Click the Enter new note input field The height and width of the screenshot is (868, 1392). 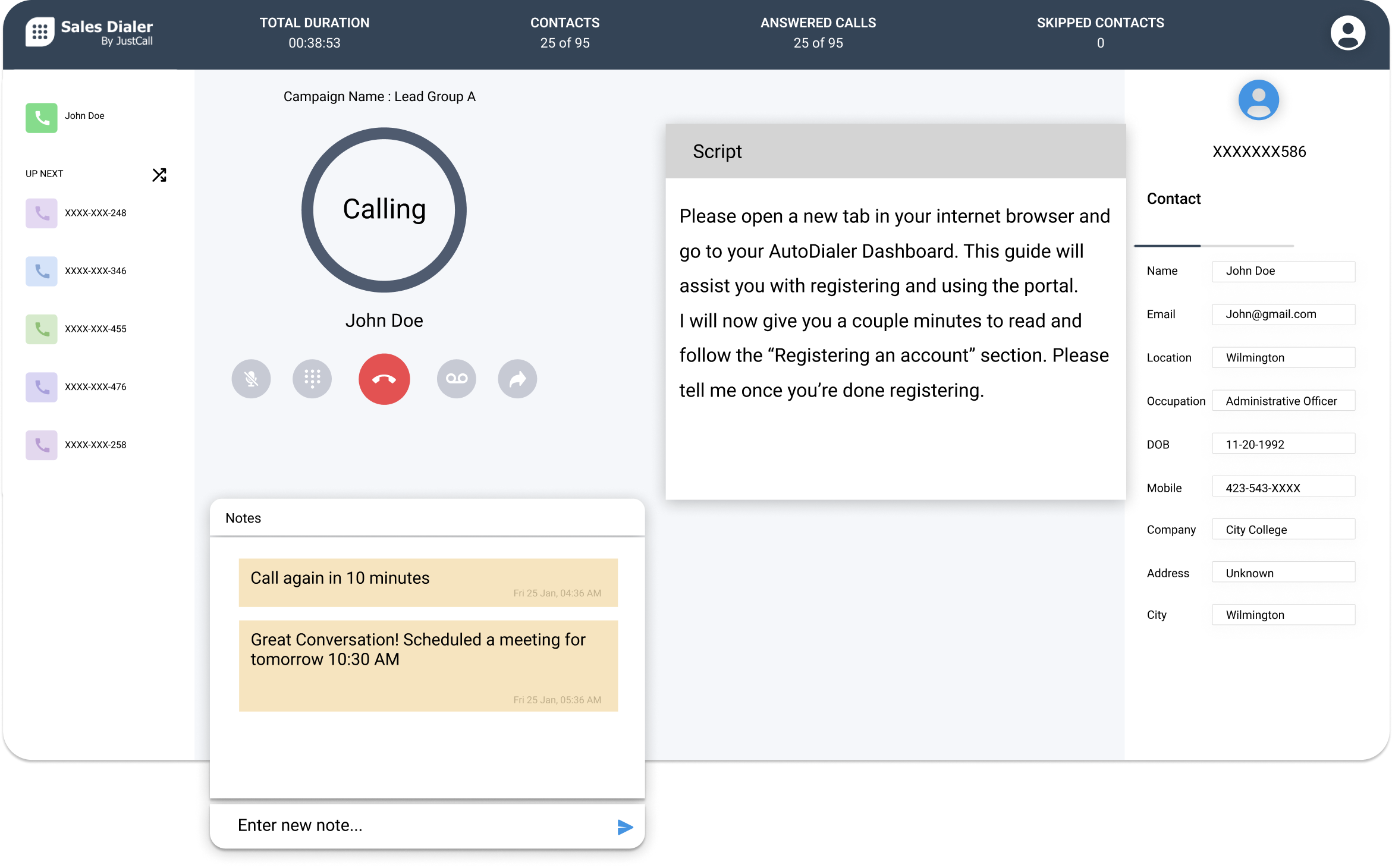pos(416,825)
